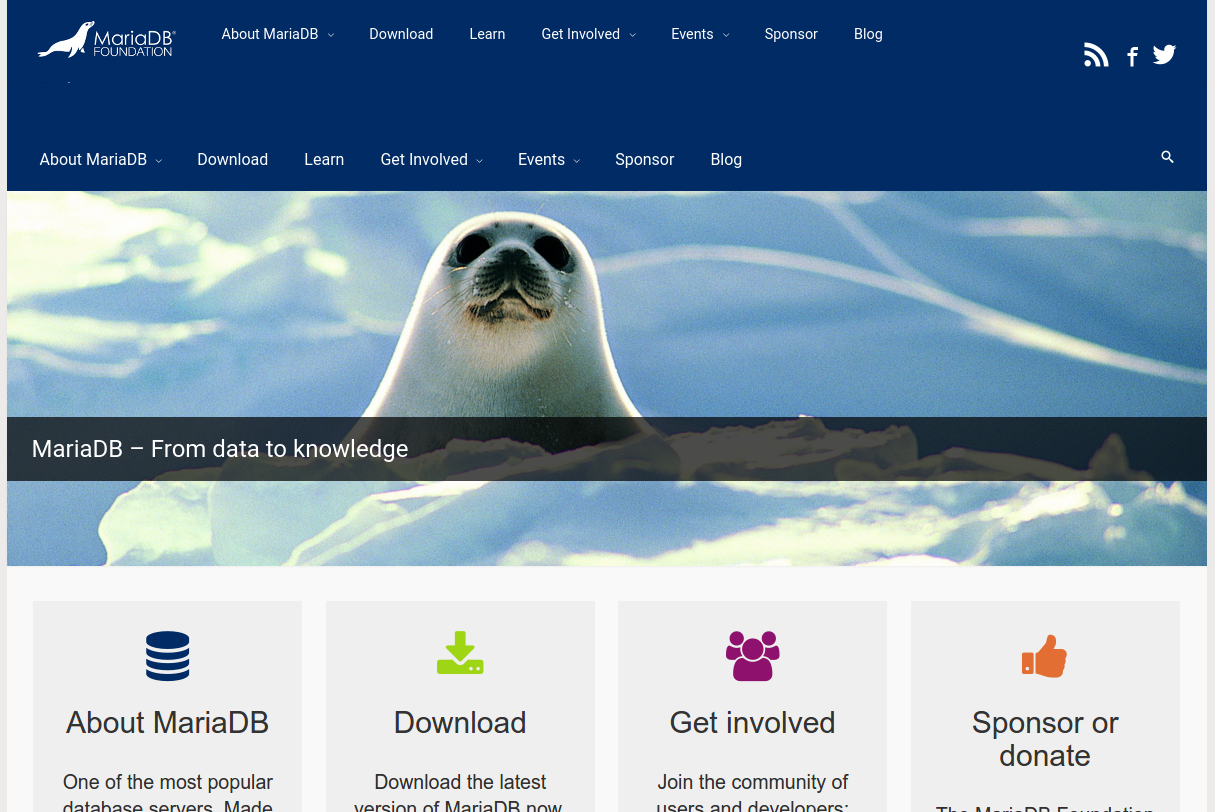This screenshot has width=1215, height=812.
Task: Click the database stack icon above About MariaDB
Action: tap(168, 656)
